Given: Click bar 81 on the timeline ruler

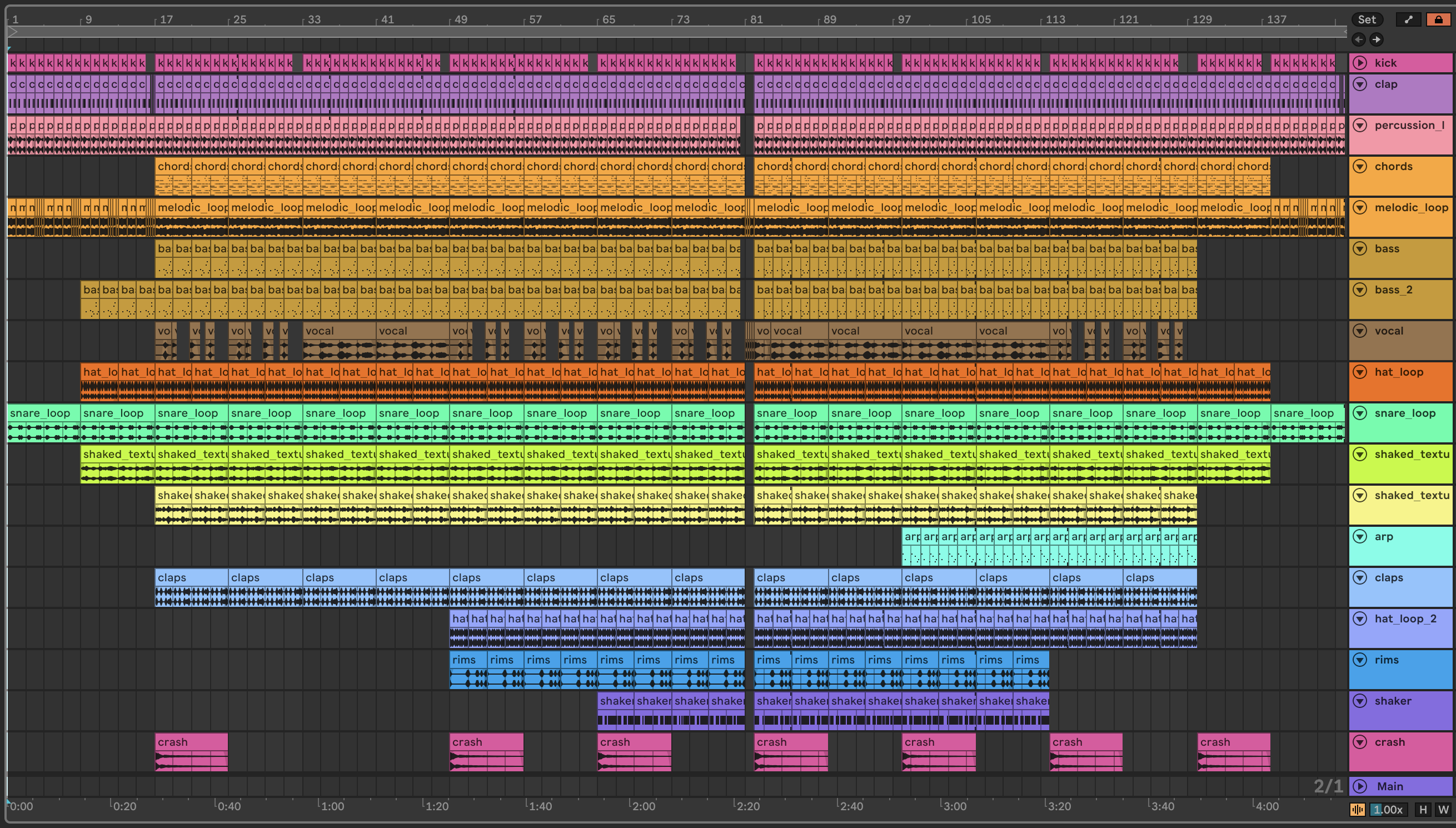Looking at the screenshot, I should pyautogui.click(x=756, y=19).
